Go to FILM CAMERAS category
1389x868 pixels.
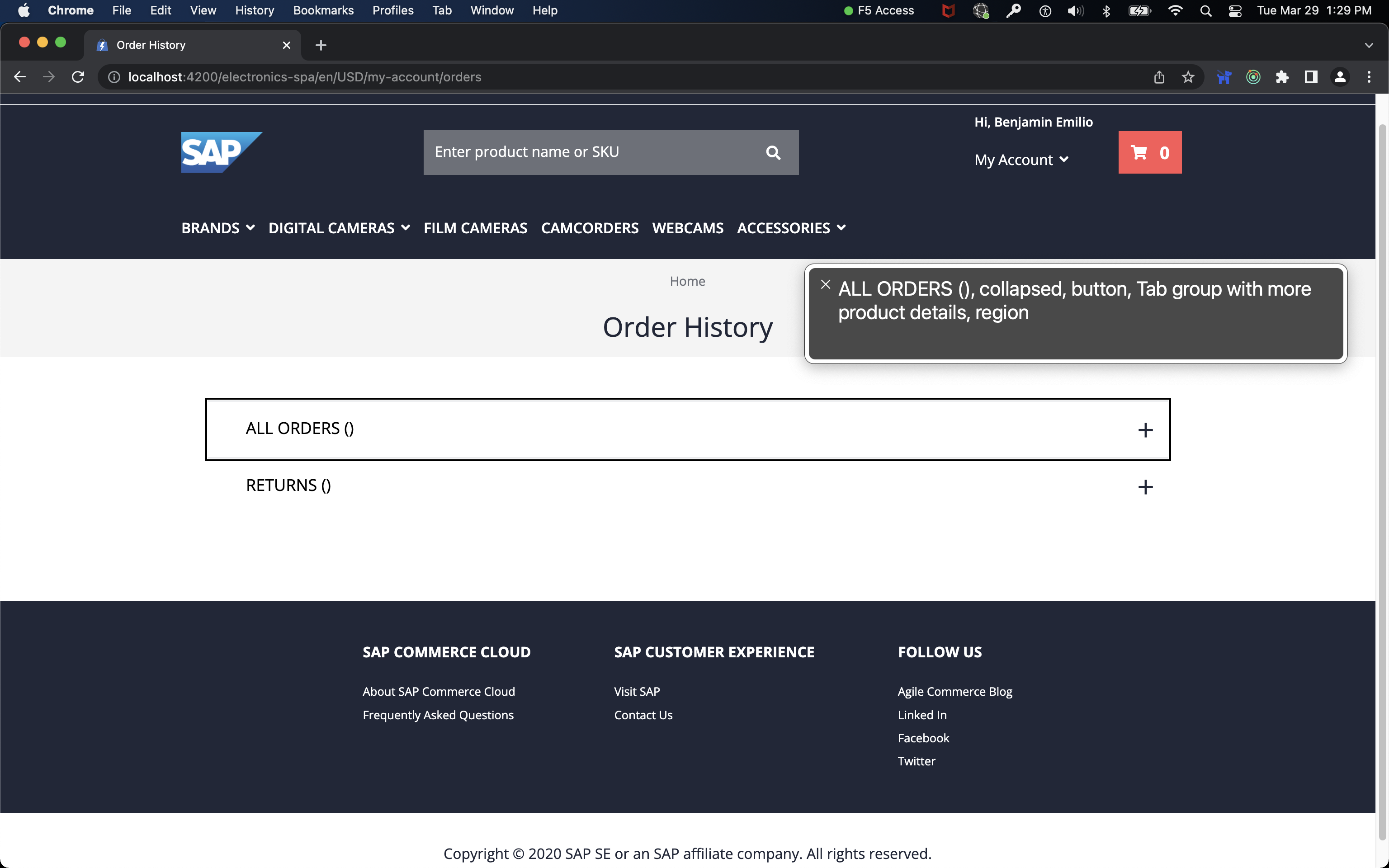(475, 228)
